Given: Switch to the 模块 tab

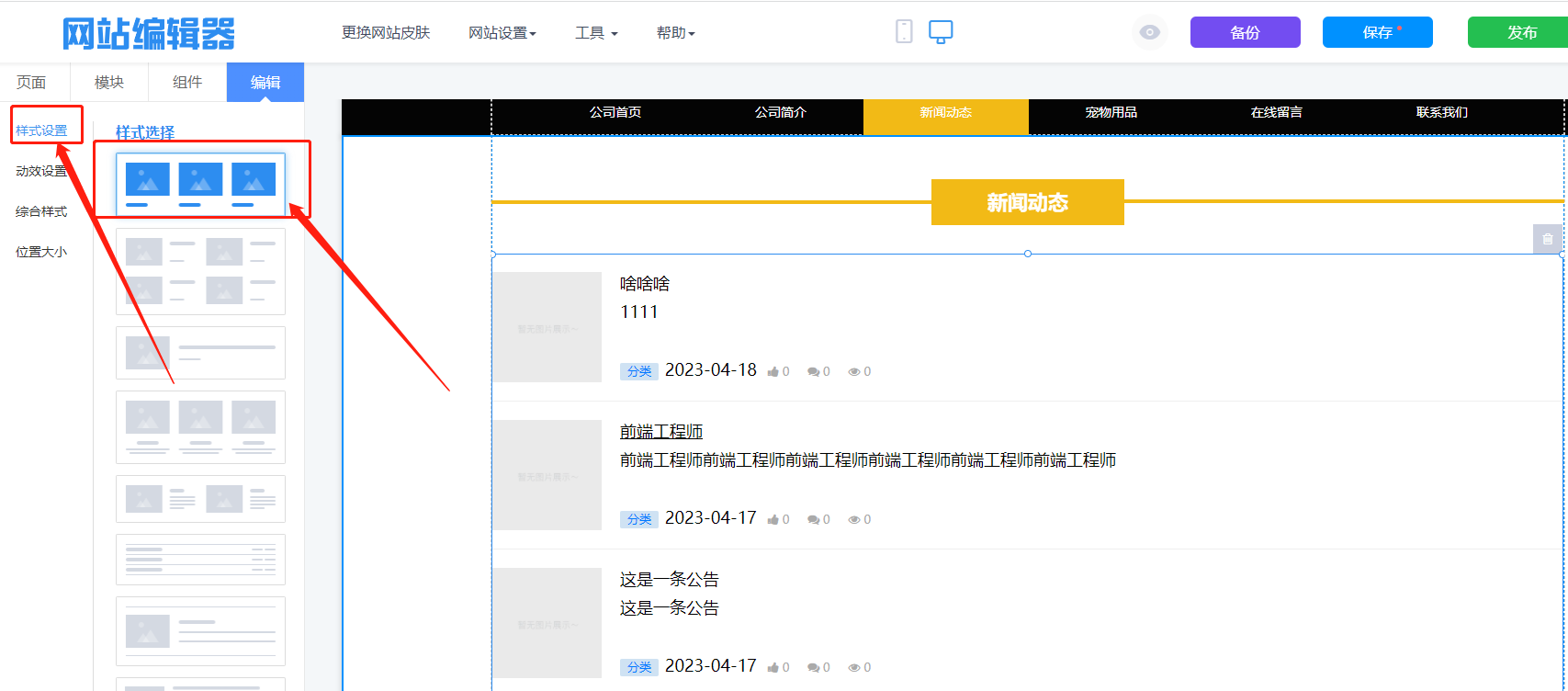Looking at the screenshot, I should point(109,83).
